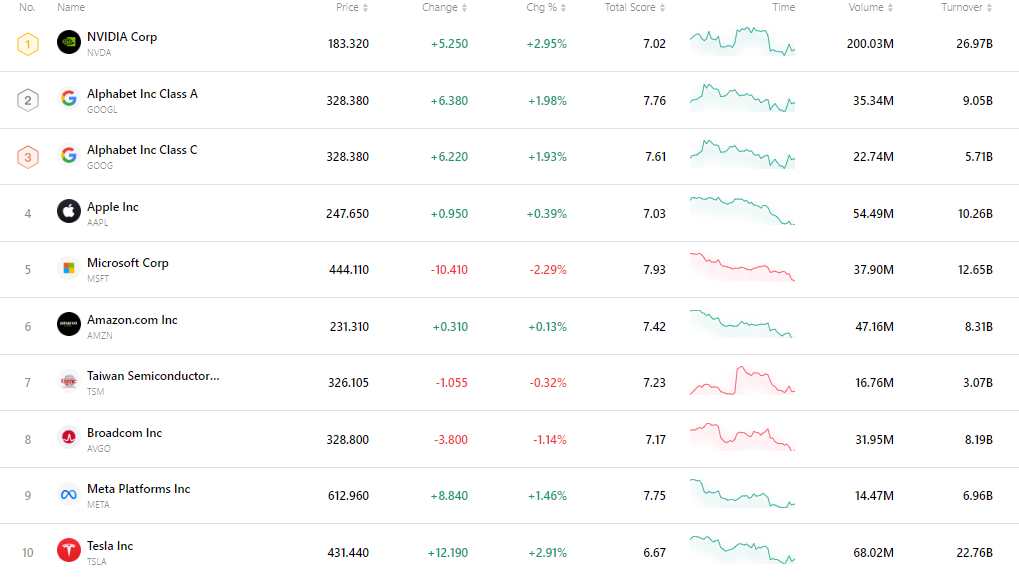This screenshot has height=577, width=1019.
Task: Select the Amazon logo icon
Action: coord(68,325)
